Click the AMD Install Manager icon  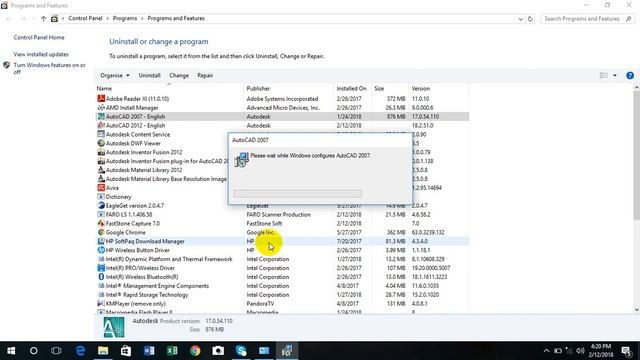click(101, 108)
